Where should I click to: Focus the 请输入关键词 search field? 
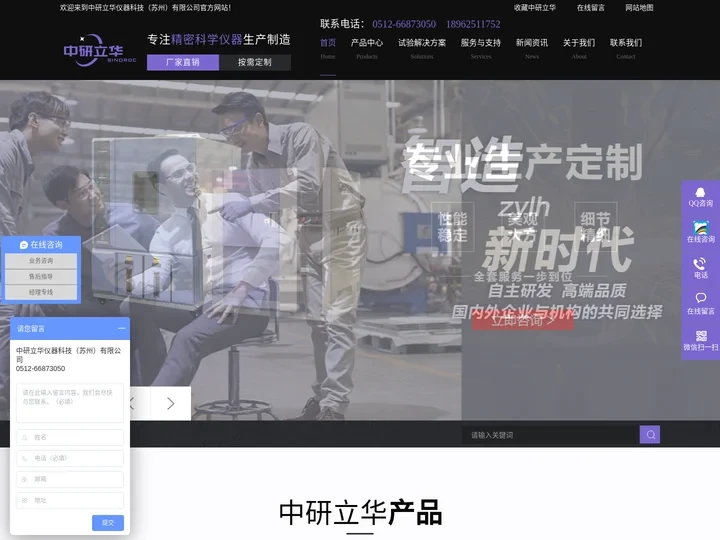click(550, 434)
